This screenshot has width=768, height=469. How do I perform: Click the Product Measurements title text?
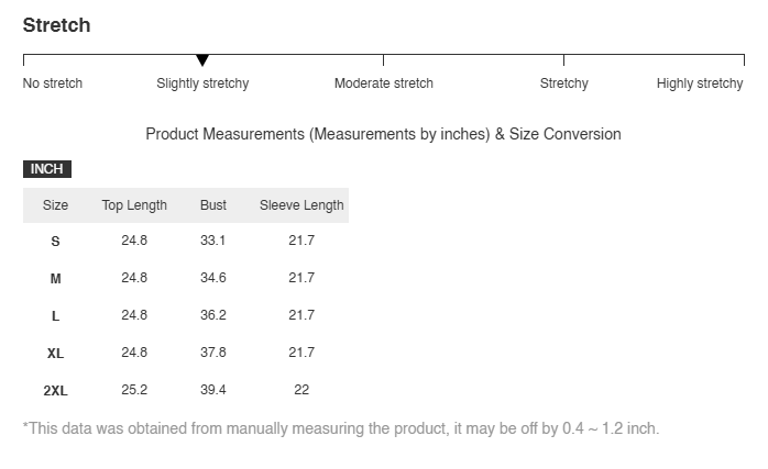pyautogui.click(x=383, y=134)
